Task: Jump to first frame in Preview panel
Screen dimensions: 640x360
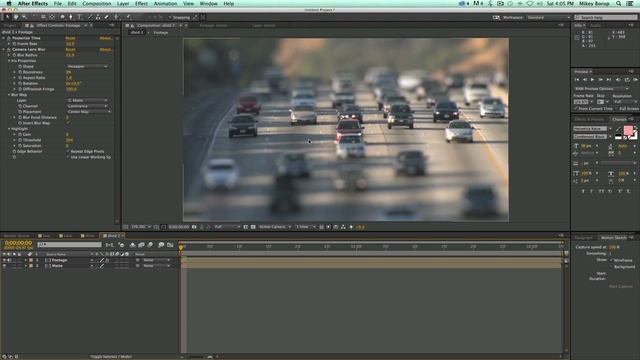Action: click(x=577, y=80)
